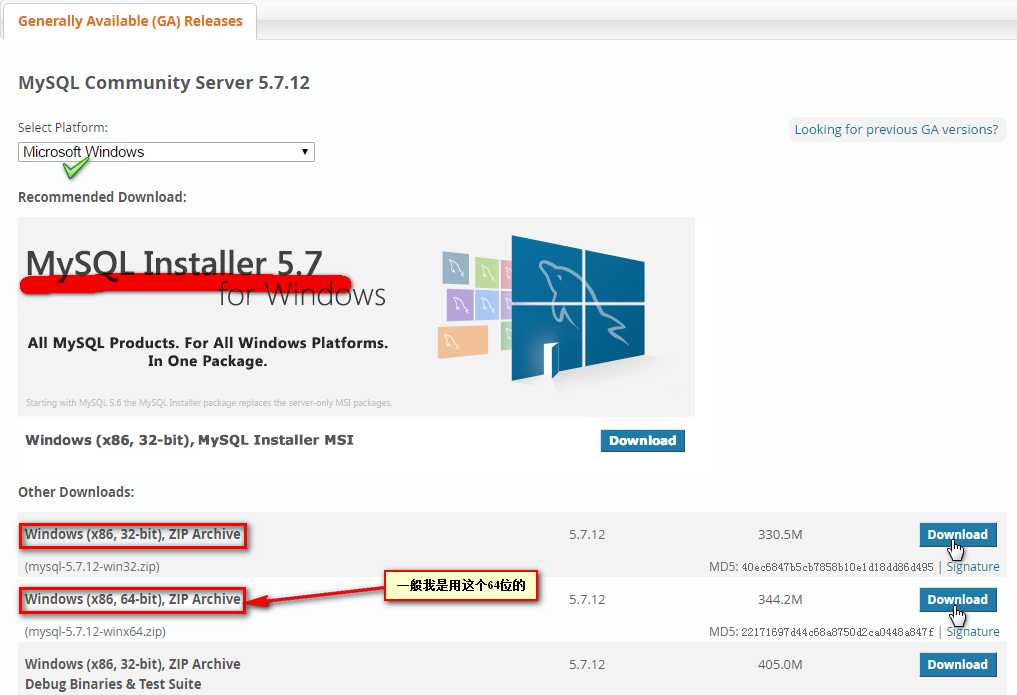Click the 'Other Downloads:' heading

76,492
